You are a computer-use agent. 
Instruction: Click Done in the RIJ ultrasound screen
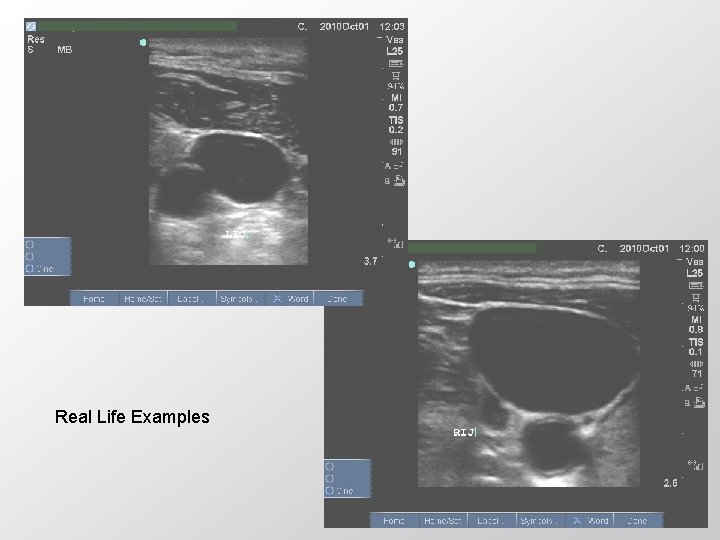638,521
